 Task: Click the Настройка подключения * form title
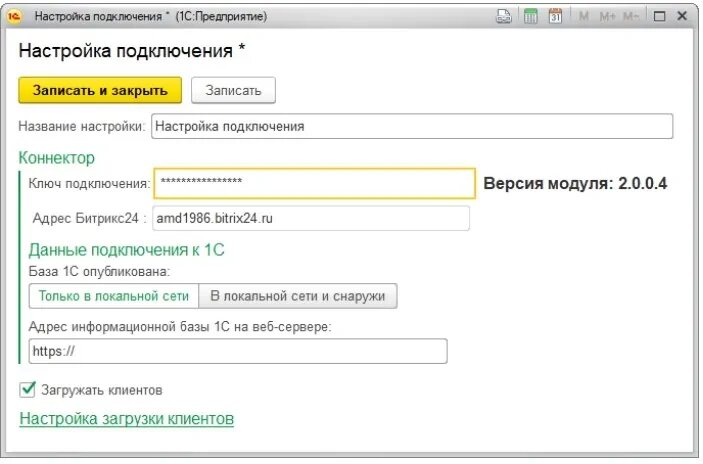(x=132, y=51)
